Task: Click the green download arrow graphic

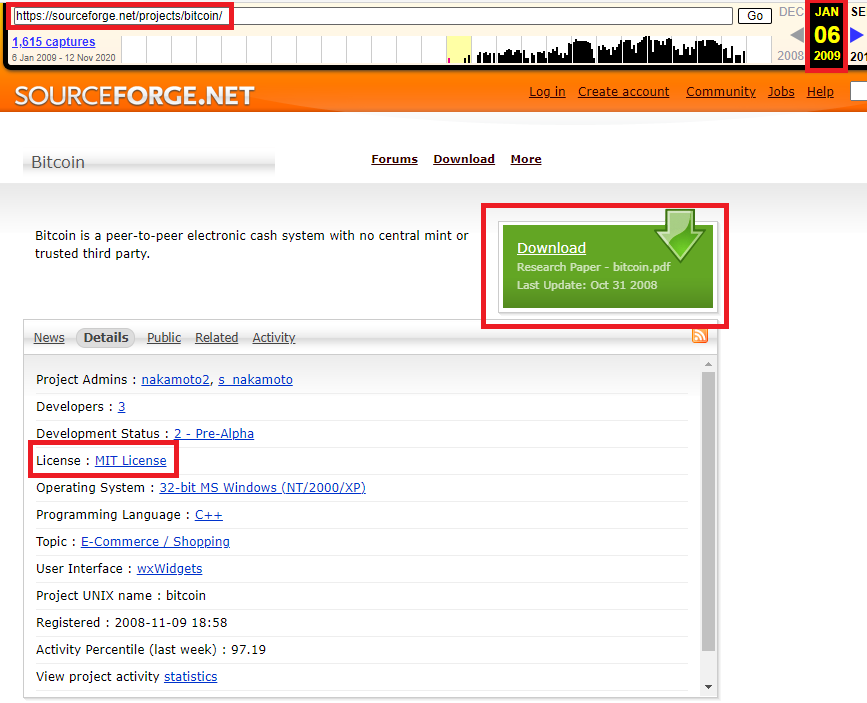Action: pos(679,235)
